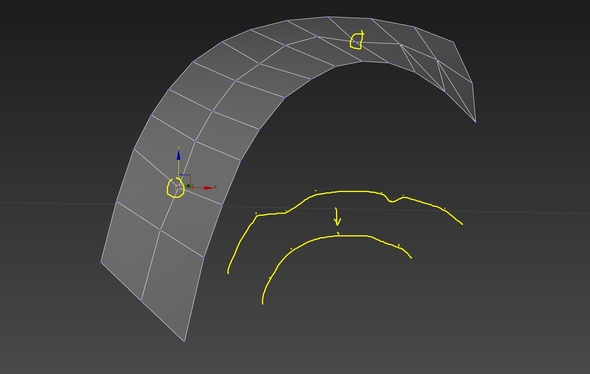Select the lower-left corner vertex of the mesh
This screenshot has width=590, height=374.
coord(101,261)
